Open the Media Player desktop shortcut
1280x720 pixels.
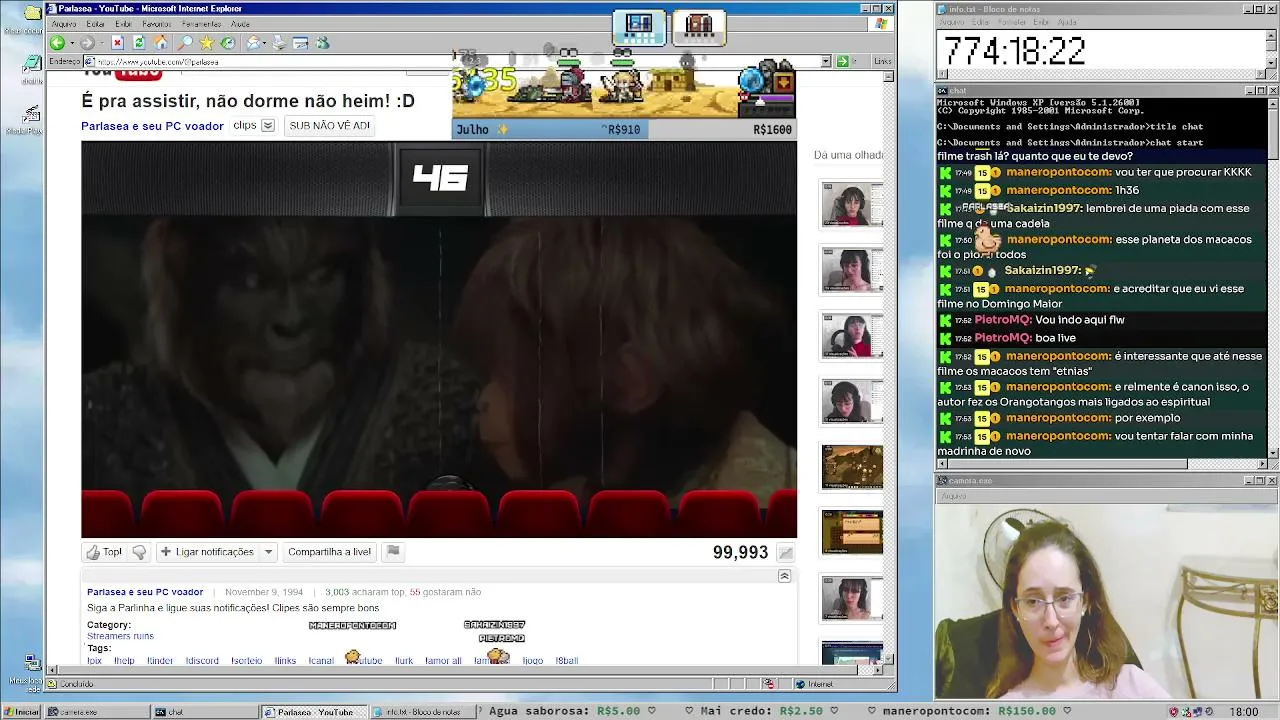(31, 115)
